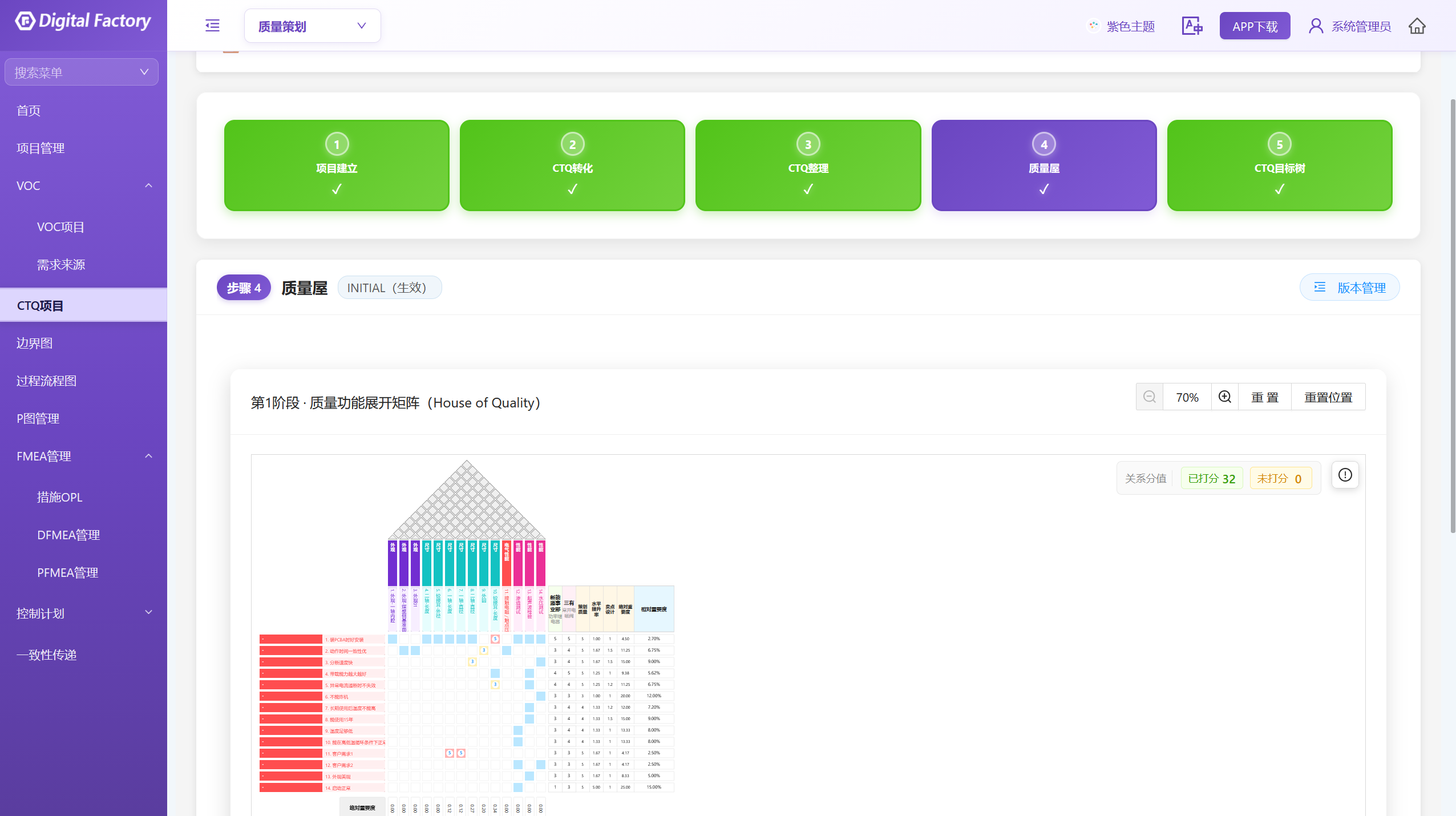Click the 已打分 32 scored tag
This screenshot has height=816, width=1456.
click(x=1212, y=479)
